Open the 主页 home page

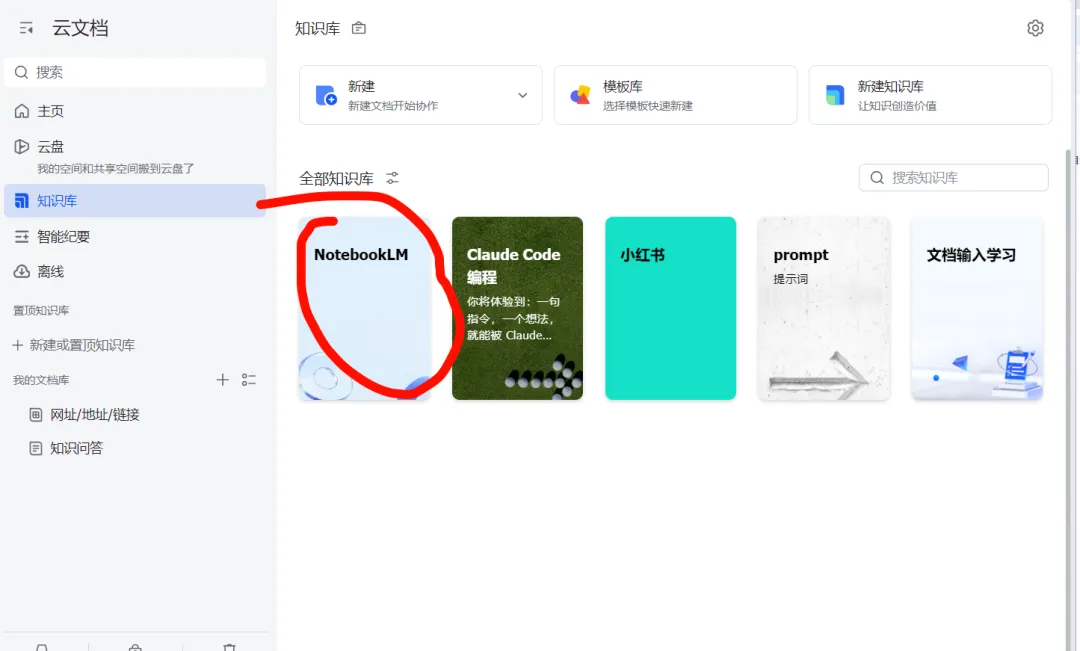(135, 111)
